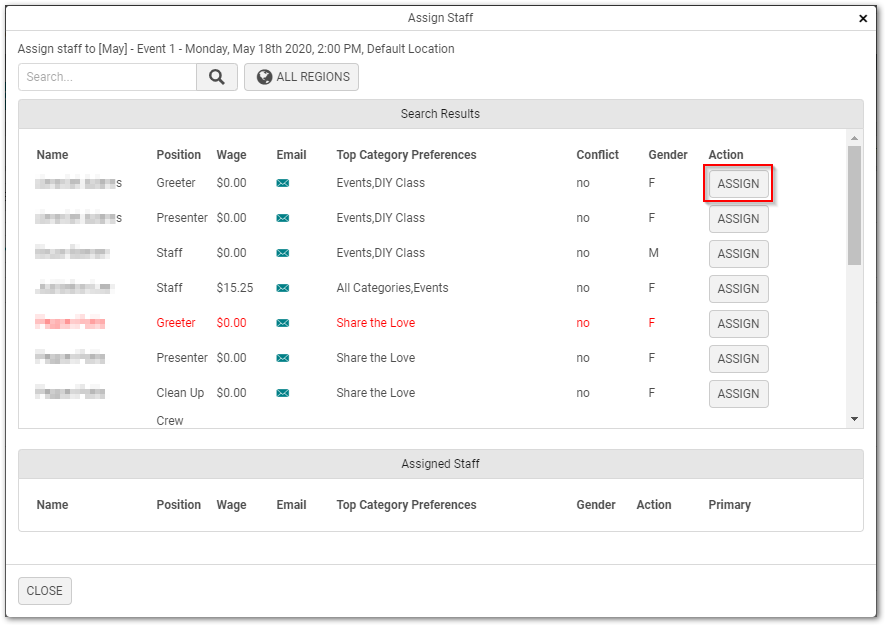Click the Gender header in Search Results

click(x=667, y=155)
